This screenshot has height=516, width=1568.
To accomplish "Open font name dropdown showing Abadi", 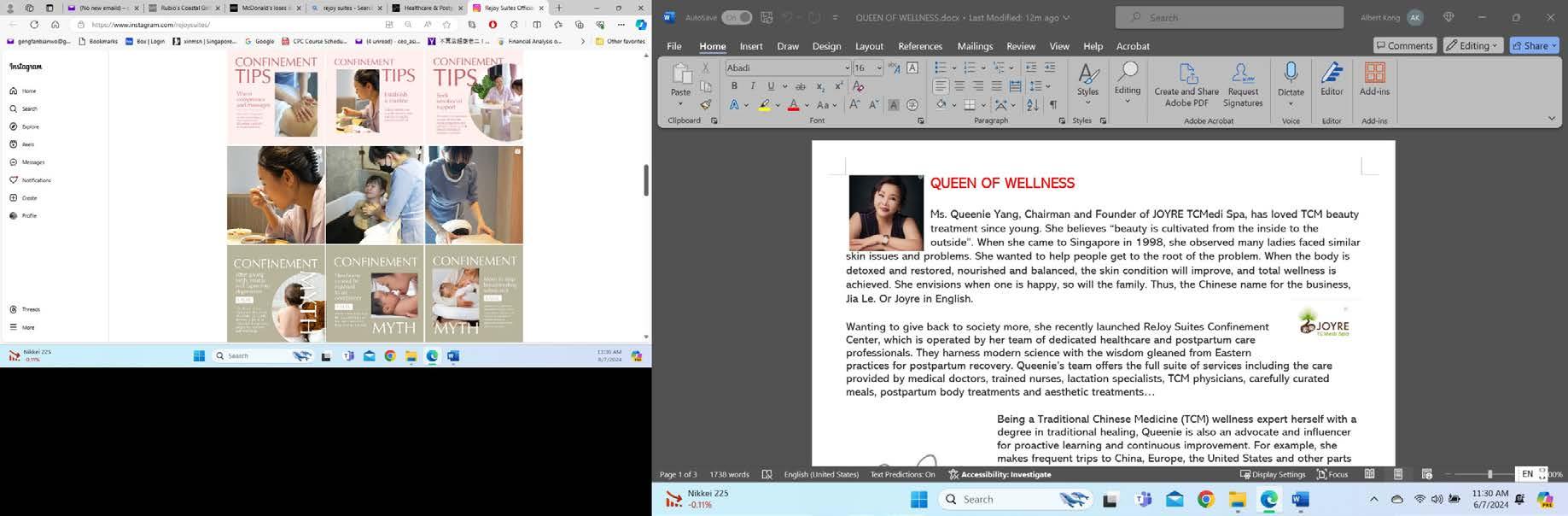I will (x=847, y=67).
